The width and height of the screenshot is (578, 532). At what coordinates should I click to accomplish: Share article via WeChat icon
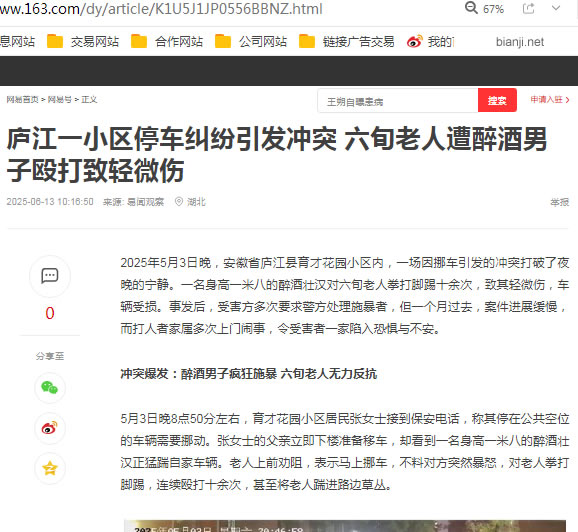pos(50,388)
